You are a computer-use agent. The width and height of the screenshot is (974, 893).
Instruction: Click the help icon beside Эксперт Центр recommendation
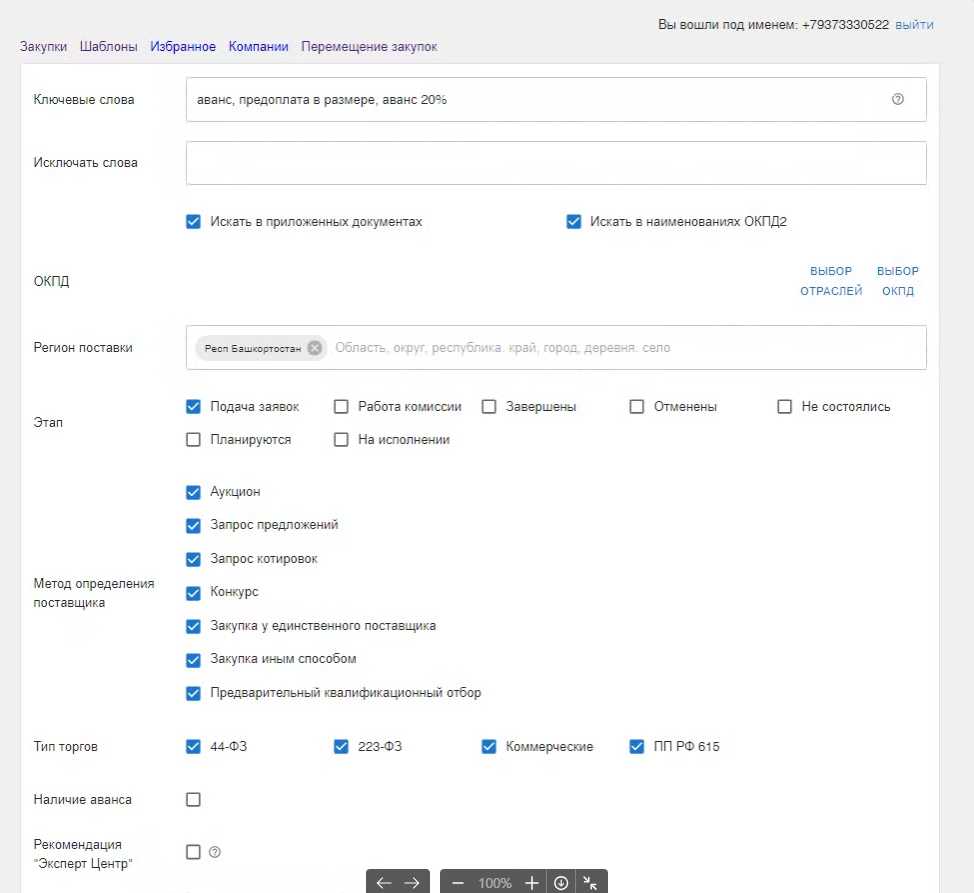[x=214, y=852]
